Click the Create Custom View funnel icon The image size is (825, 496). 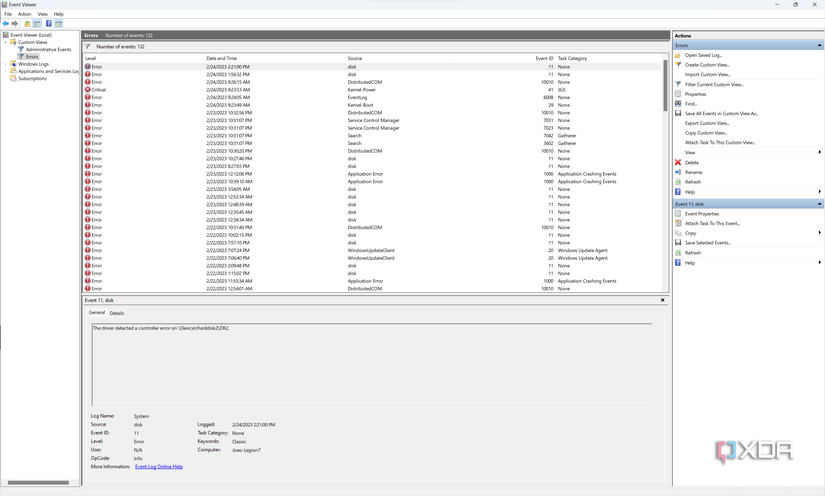(678, 65)
